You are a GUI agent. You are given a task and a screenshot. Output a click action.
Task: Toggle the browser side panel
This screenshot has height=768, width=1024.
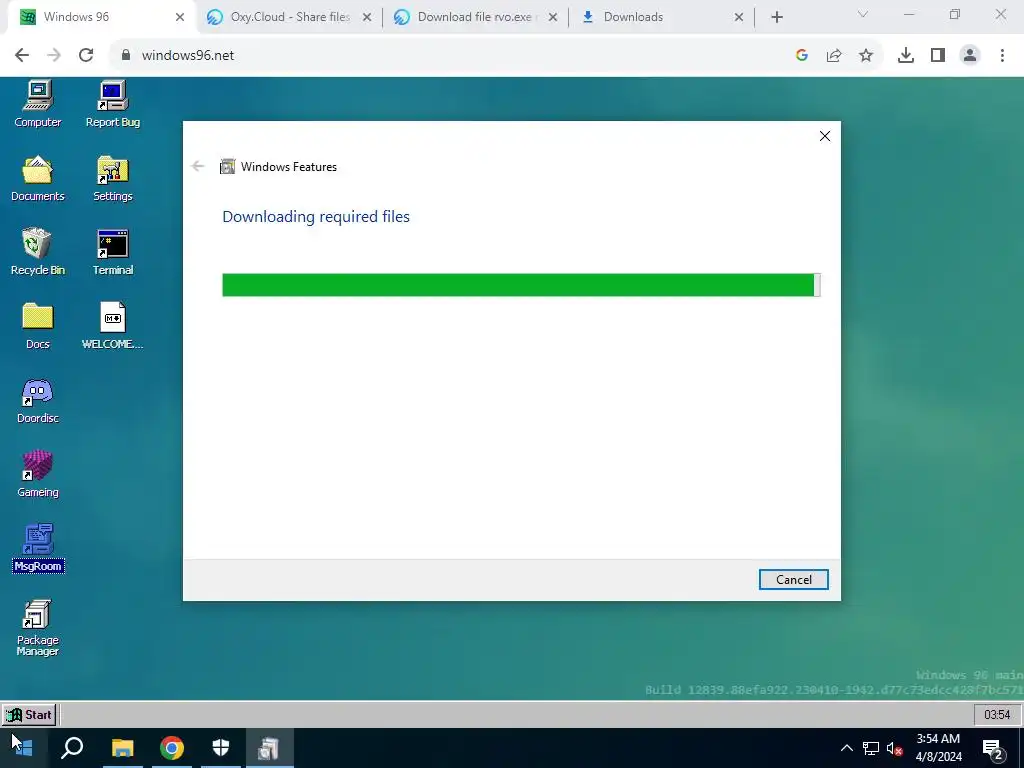coord(938,55)
